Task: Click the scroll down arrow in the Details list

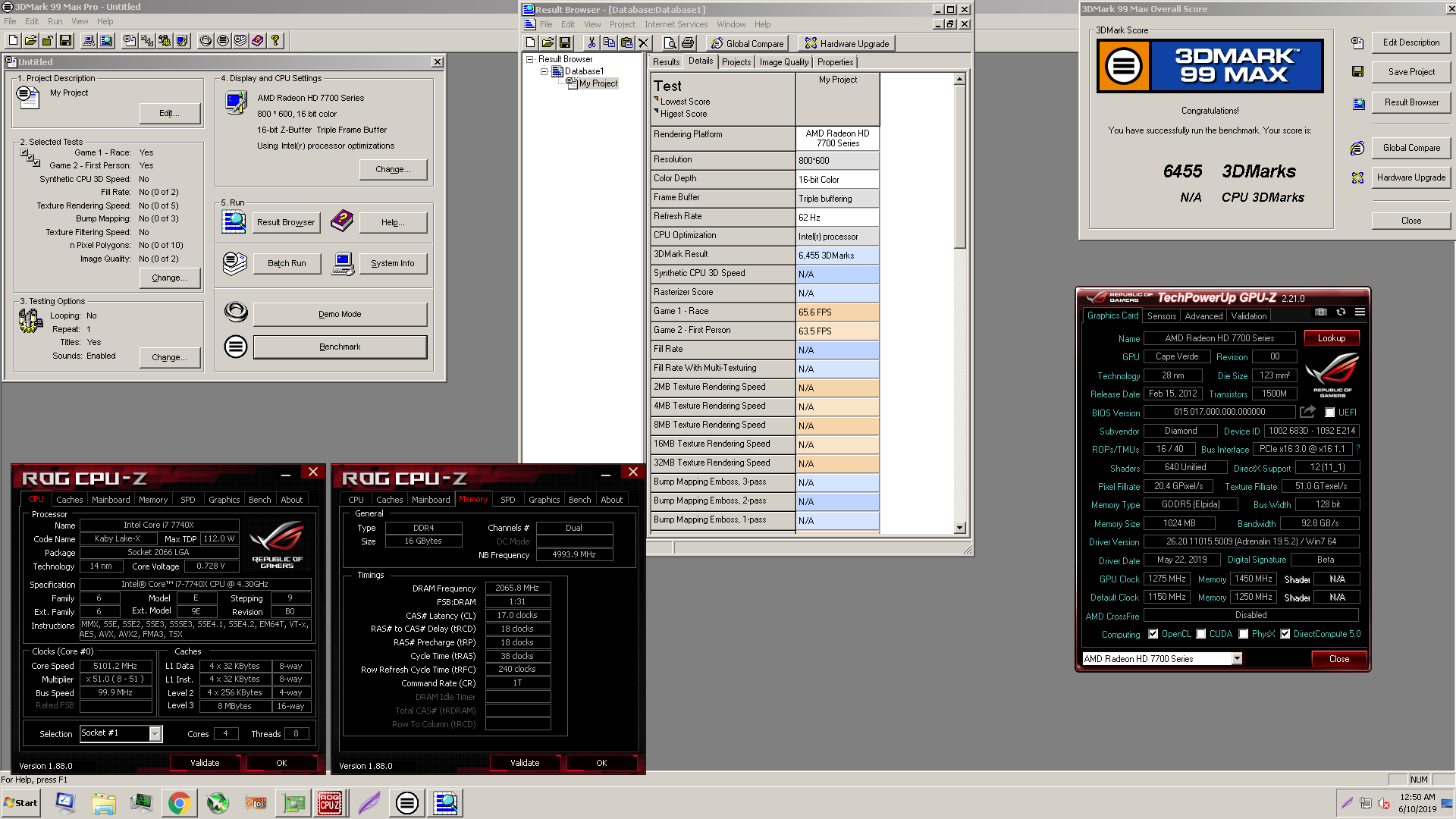Action: tap(959, 528)
